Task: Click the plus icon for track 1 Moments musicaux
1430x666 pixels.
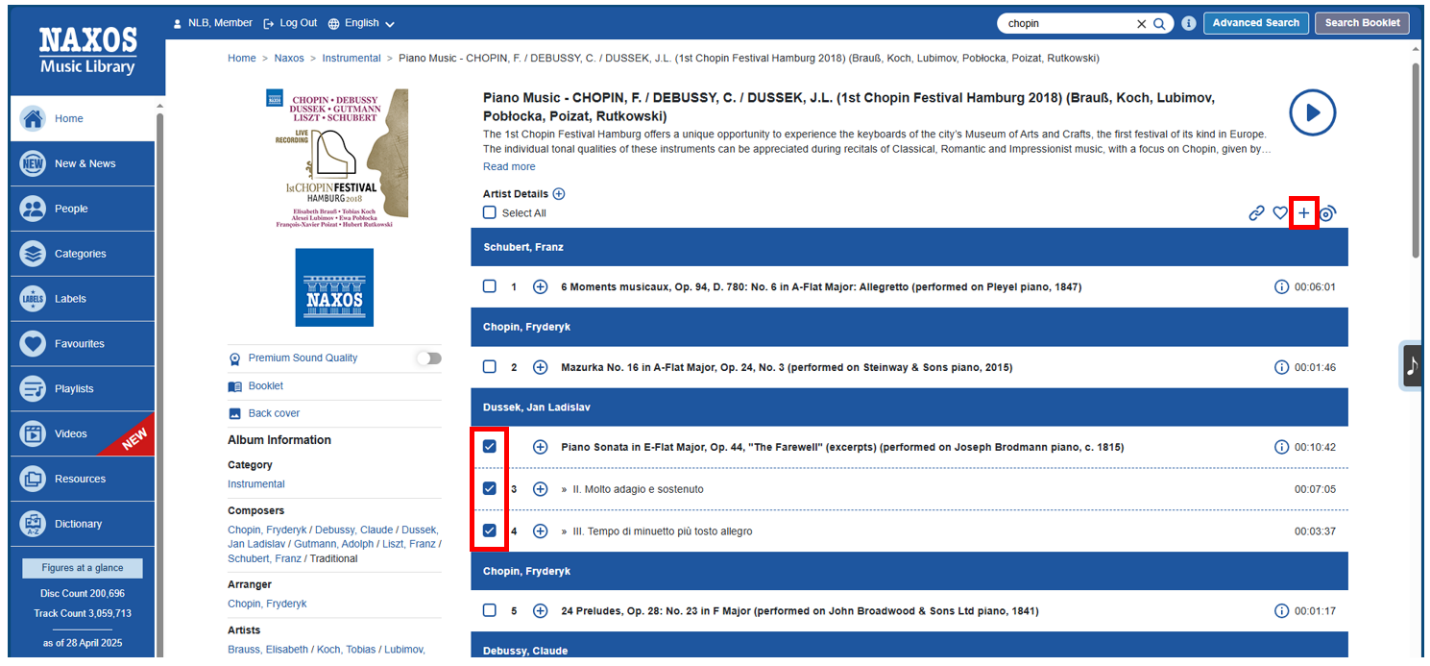Action: click(540, 287)
